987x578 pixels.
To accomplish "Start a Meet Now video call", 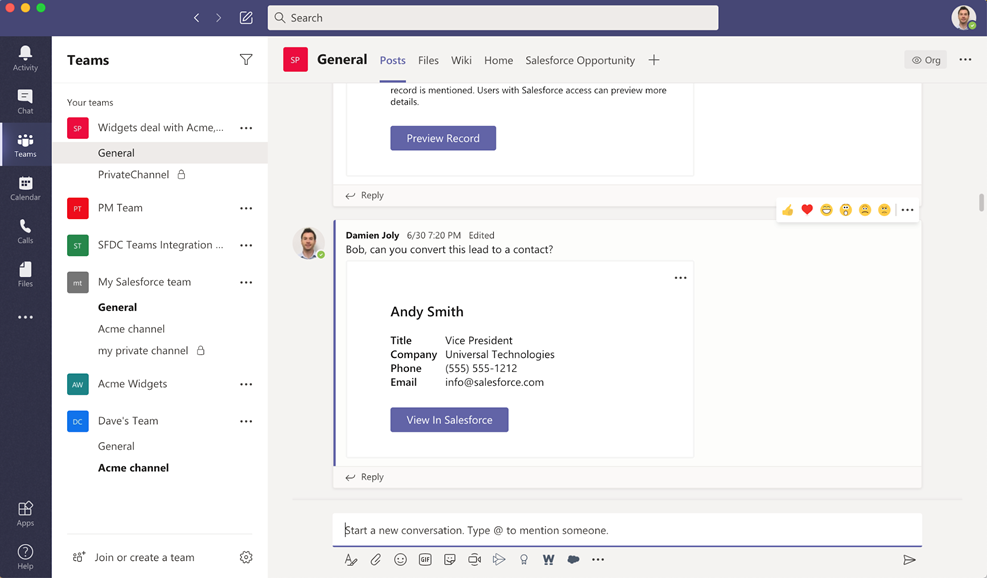I will pyautogui.click(x=474, y=559).
